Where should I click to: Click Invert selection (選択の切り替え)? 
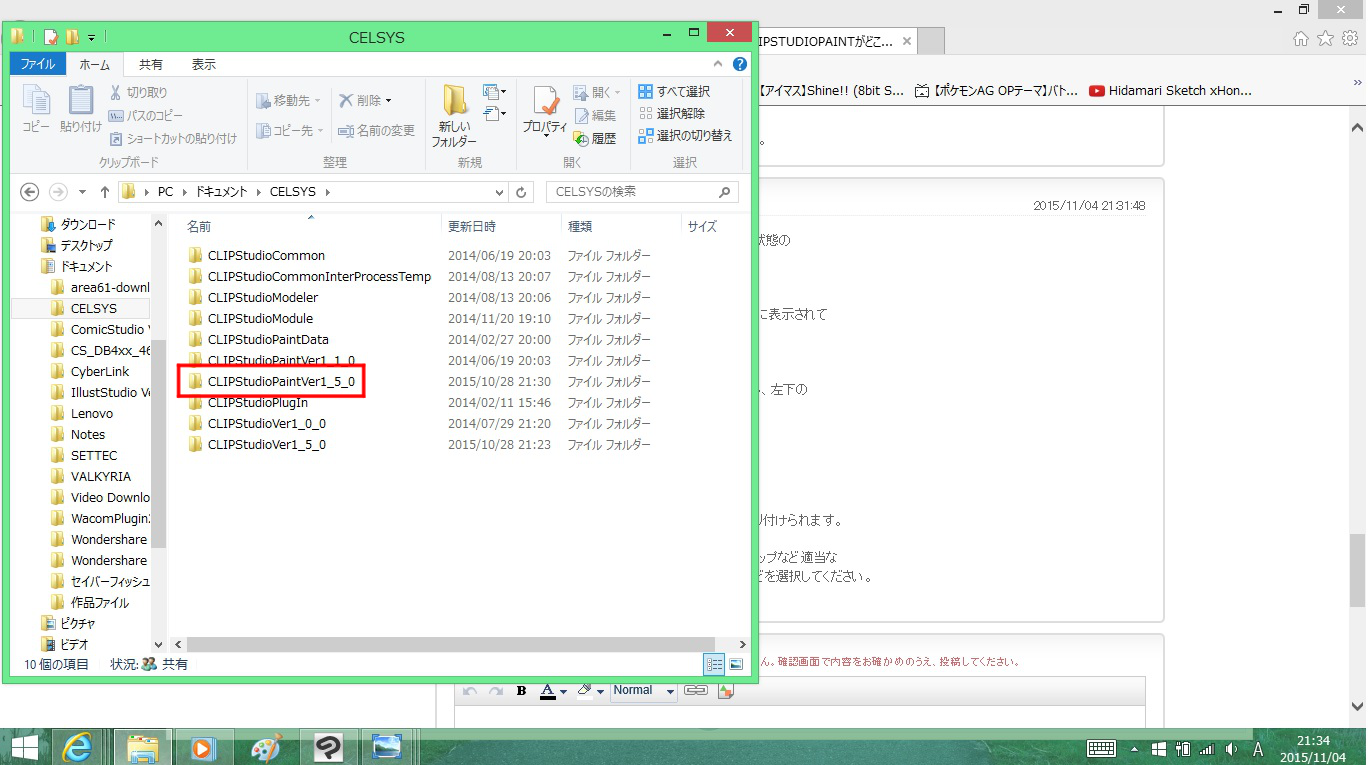click(686, 135)
